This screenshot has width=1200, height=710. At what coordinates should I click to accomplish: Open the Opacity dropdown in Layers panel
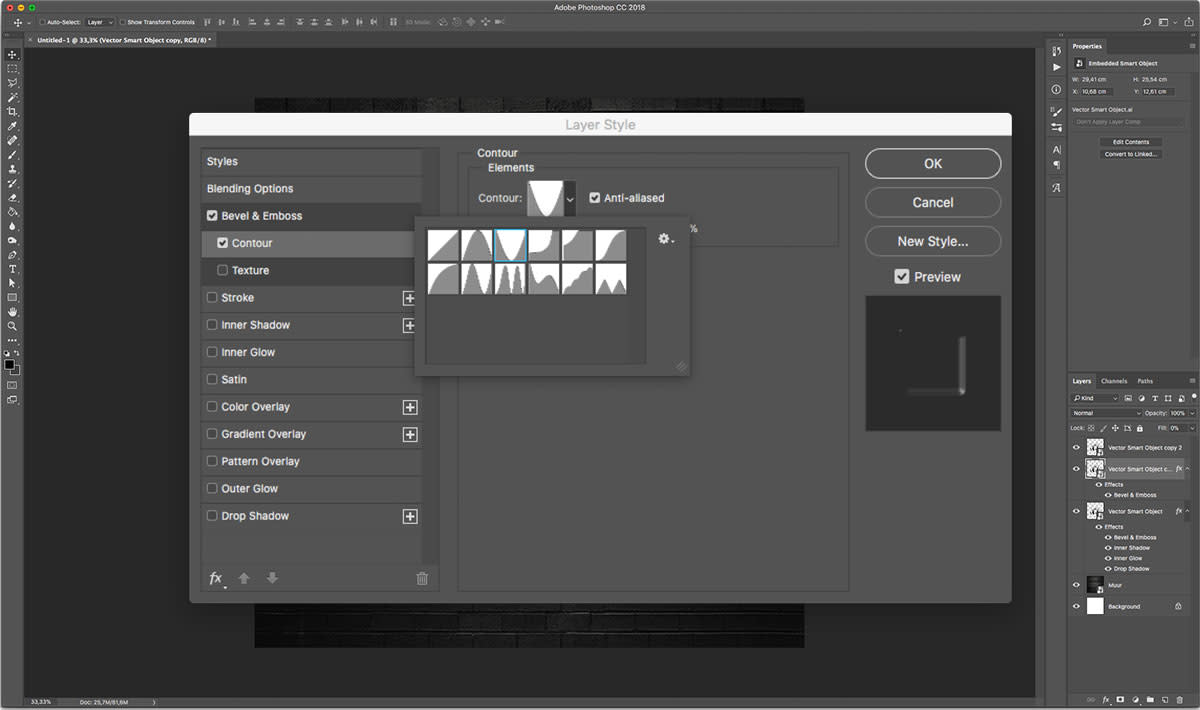pyautogui.click(x=1191, y=413)
